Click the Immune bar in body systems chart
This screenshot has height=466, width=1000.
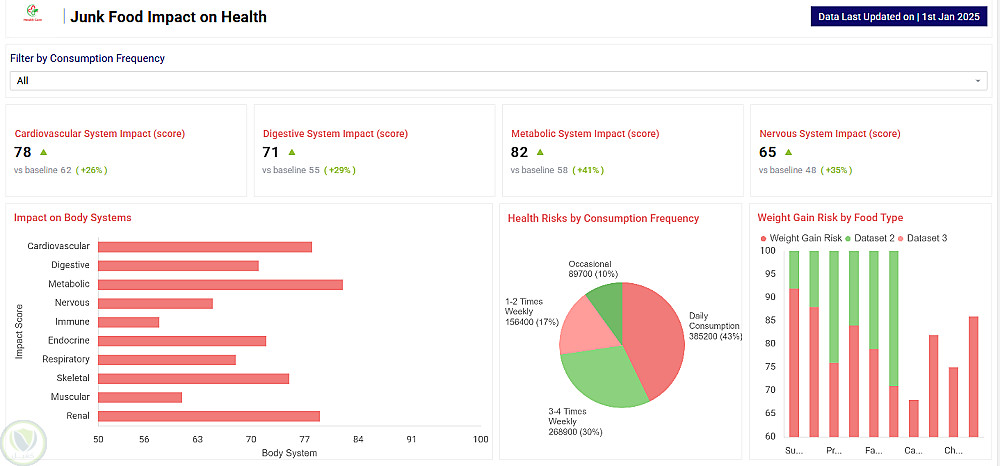128,322
